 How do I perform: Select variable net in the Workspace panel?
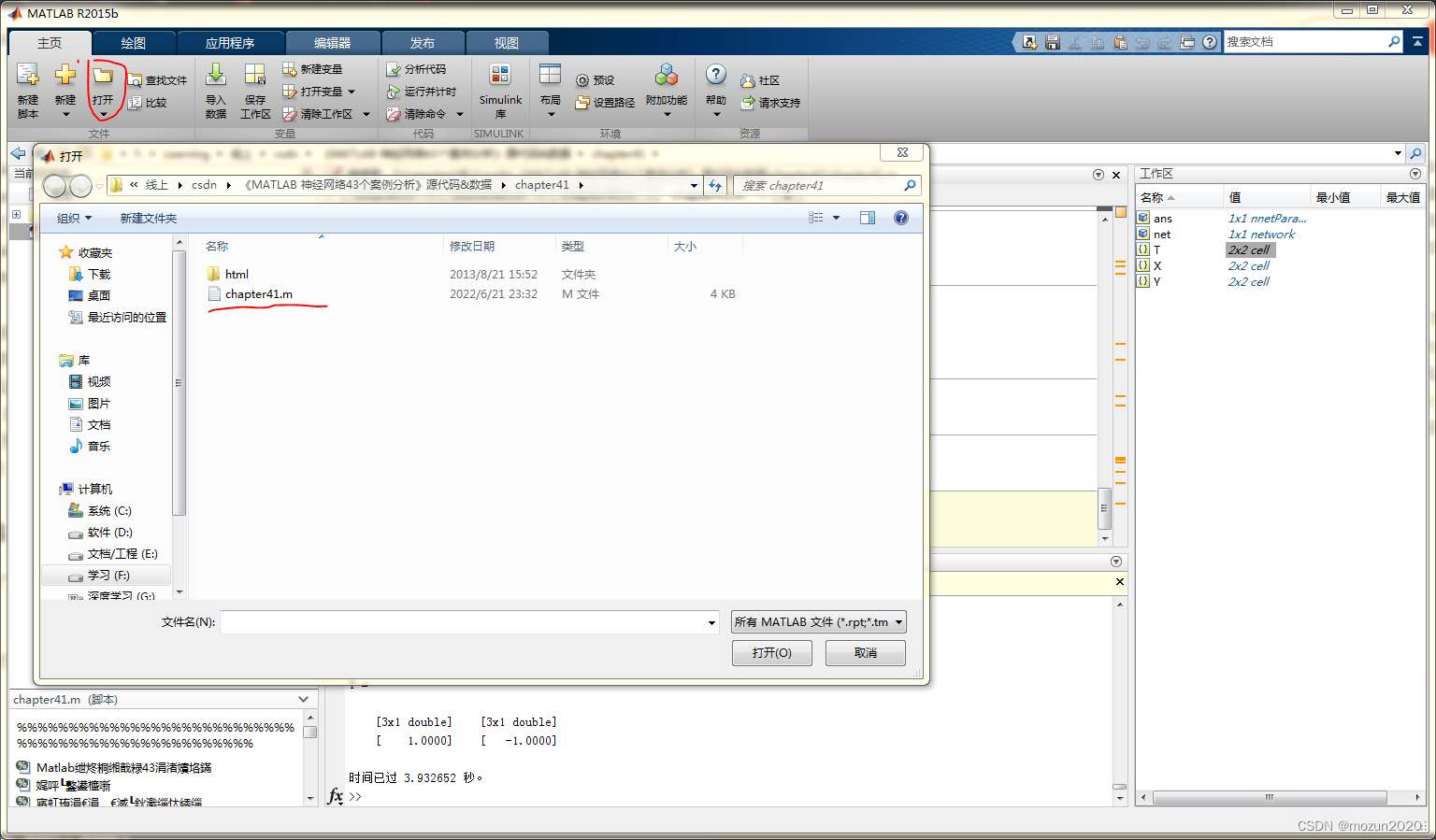pyautogui.click(x=1162, y=235)
